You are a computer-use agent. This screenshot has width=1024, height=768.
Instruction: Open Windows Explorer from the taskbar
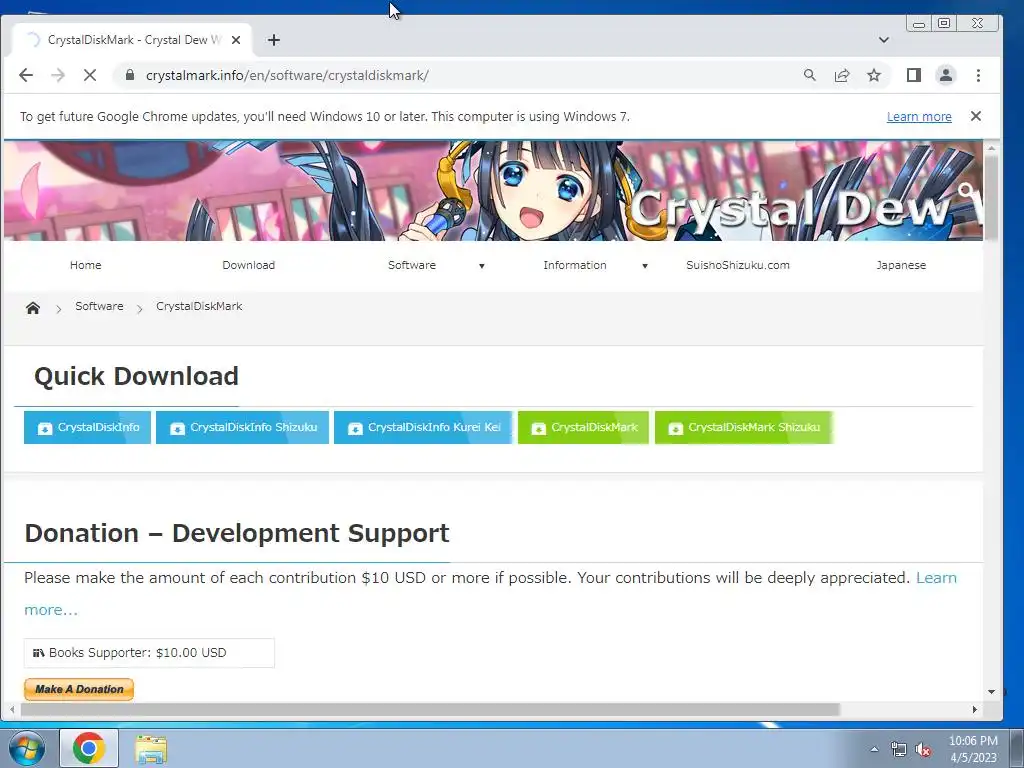coord(151,749)
